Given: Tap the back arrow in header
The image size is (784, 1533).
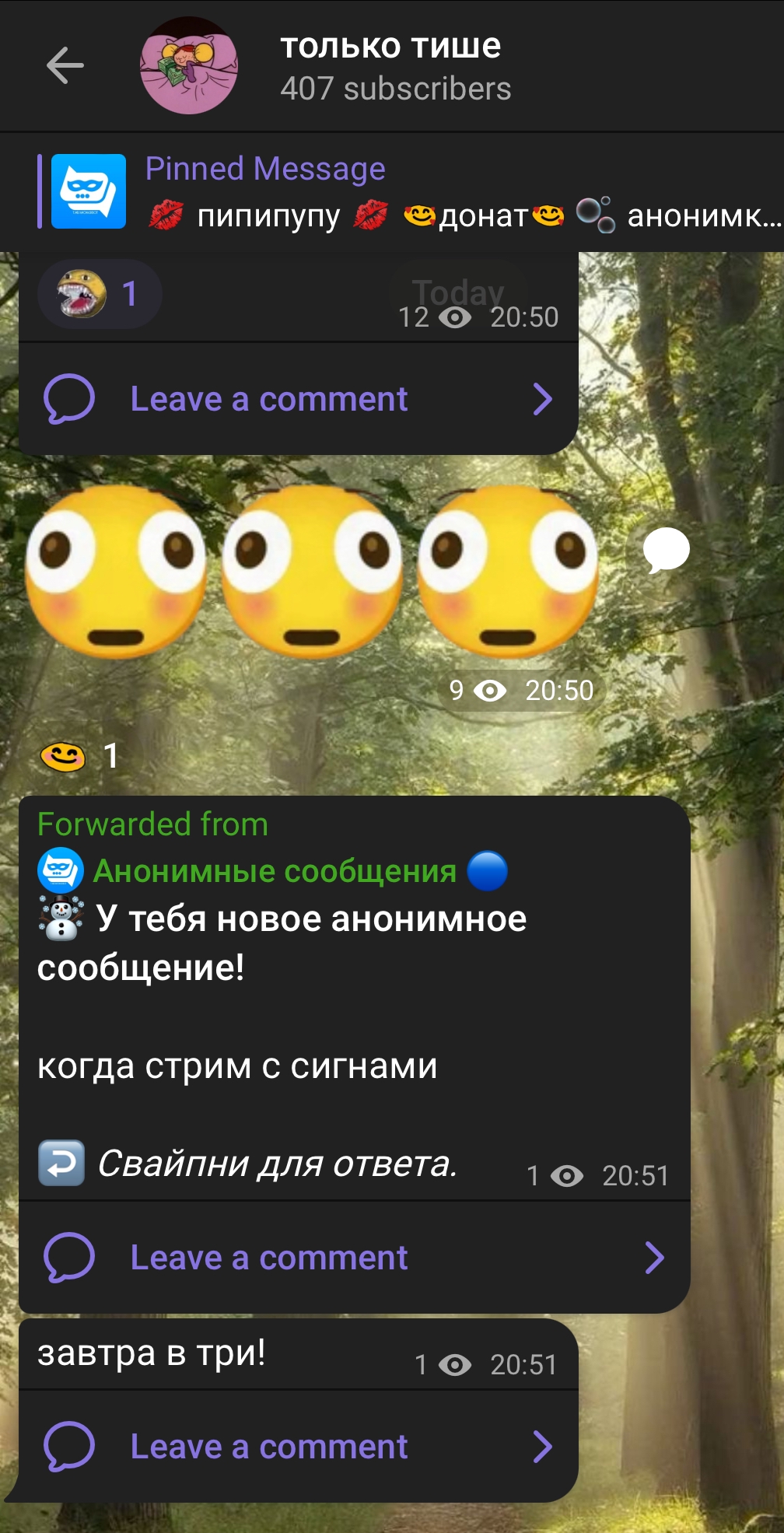Looking at the screenshot, I should 65,65.
